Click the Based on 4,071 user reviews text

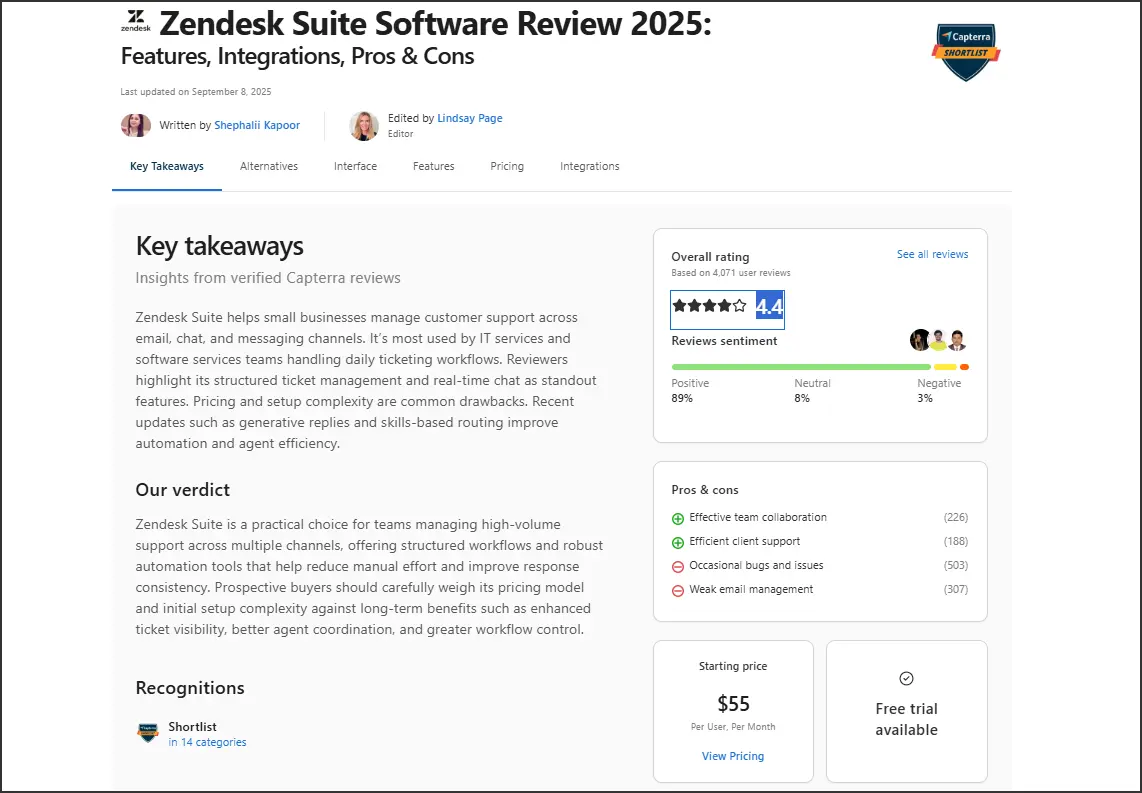coord(731,273)
